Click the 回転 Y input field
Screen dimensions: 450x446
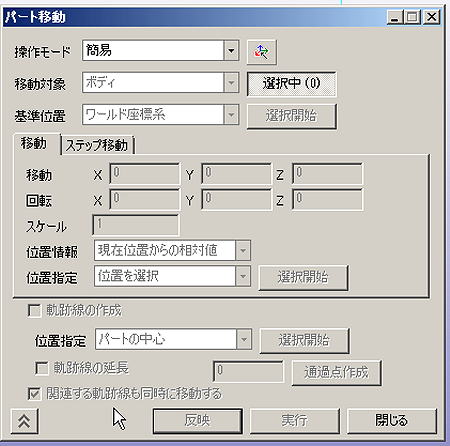click(x=236, y=199)
